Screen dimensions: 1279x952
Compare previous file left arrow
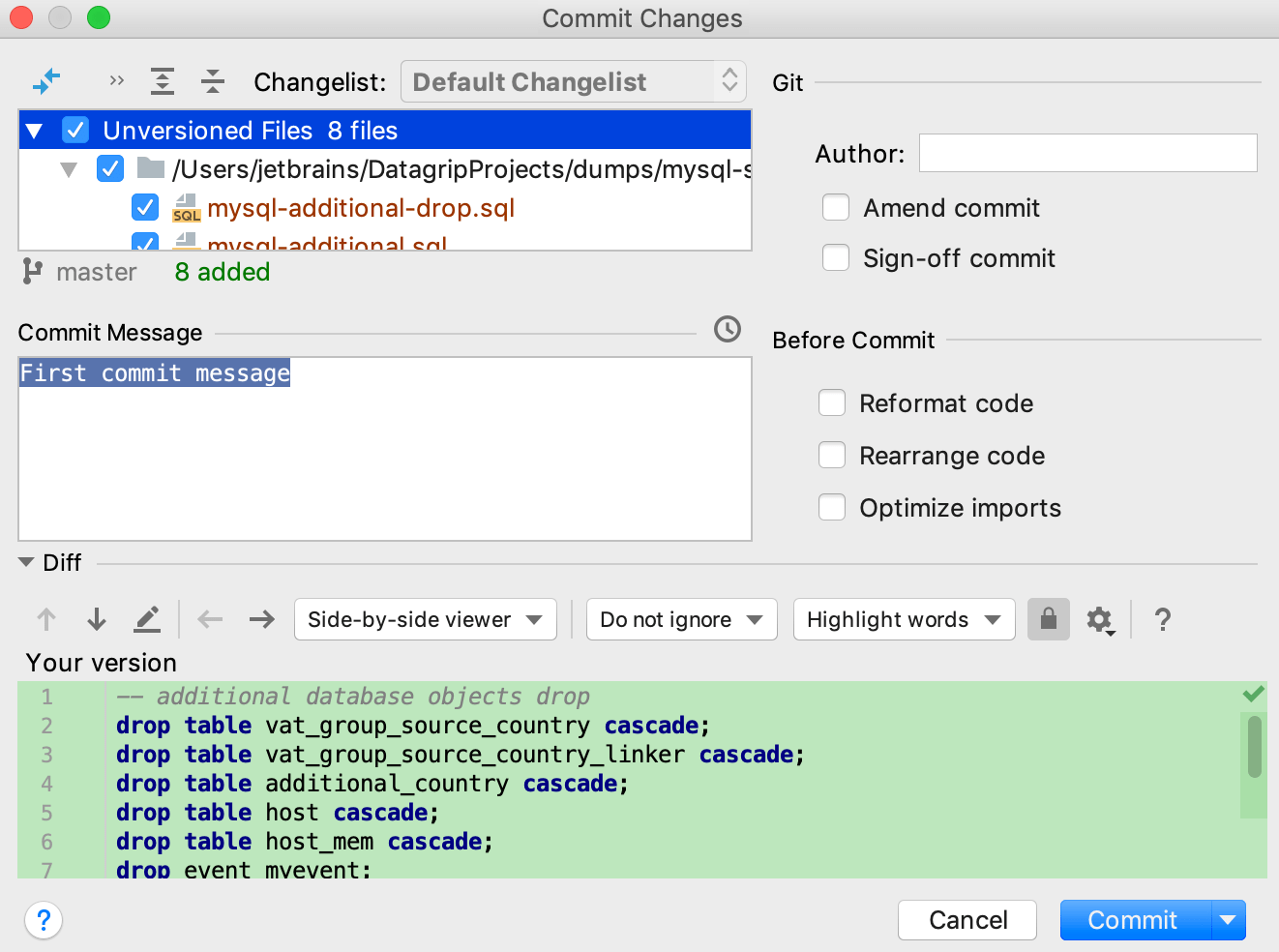click(x=210, y=619)
